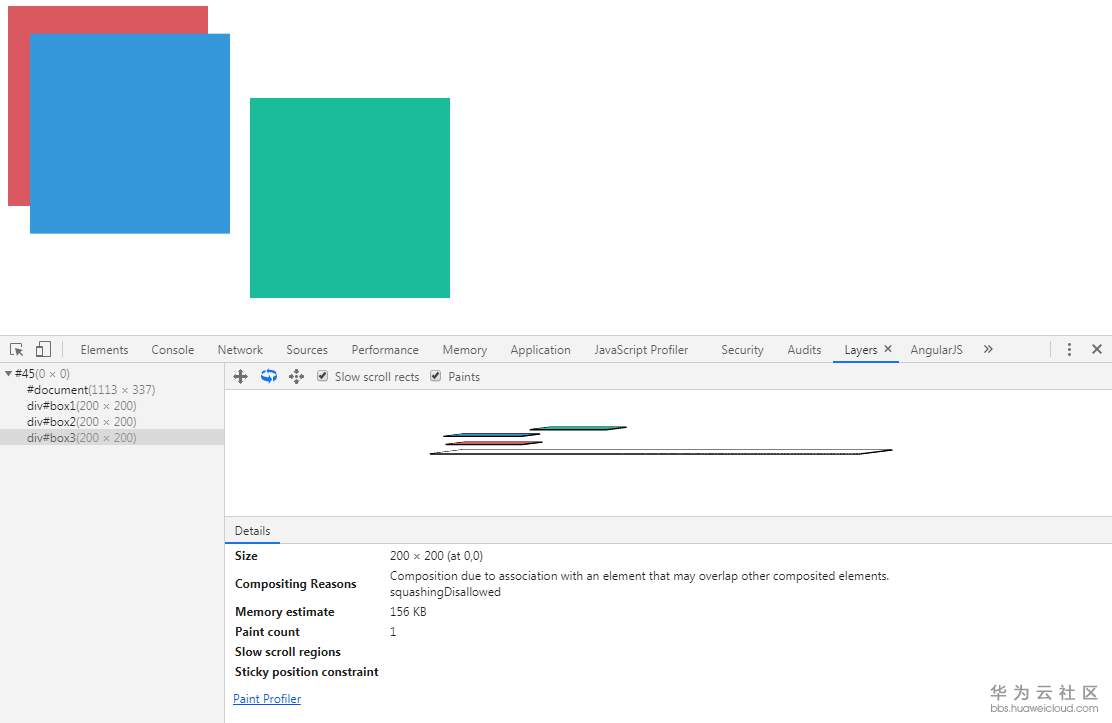Select the div#box1 layer
1112x723 pixels.
[x=82, y=406]
